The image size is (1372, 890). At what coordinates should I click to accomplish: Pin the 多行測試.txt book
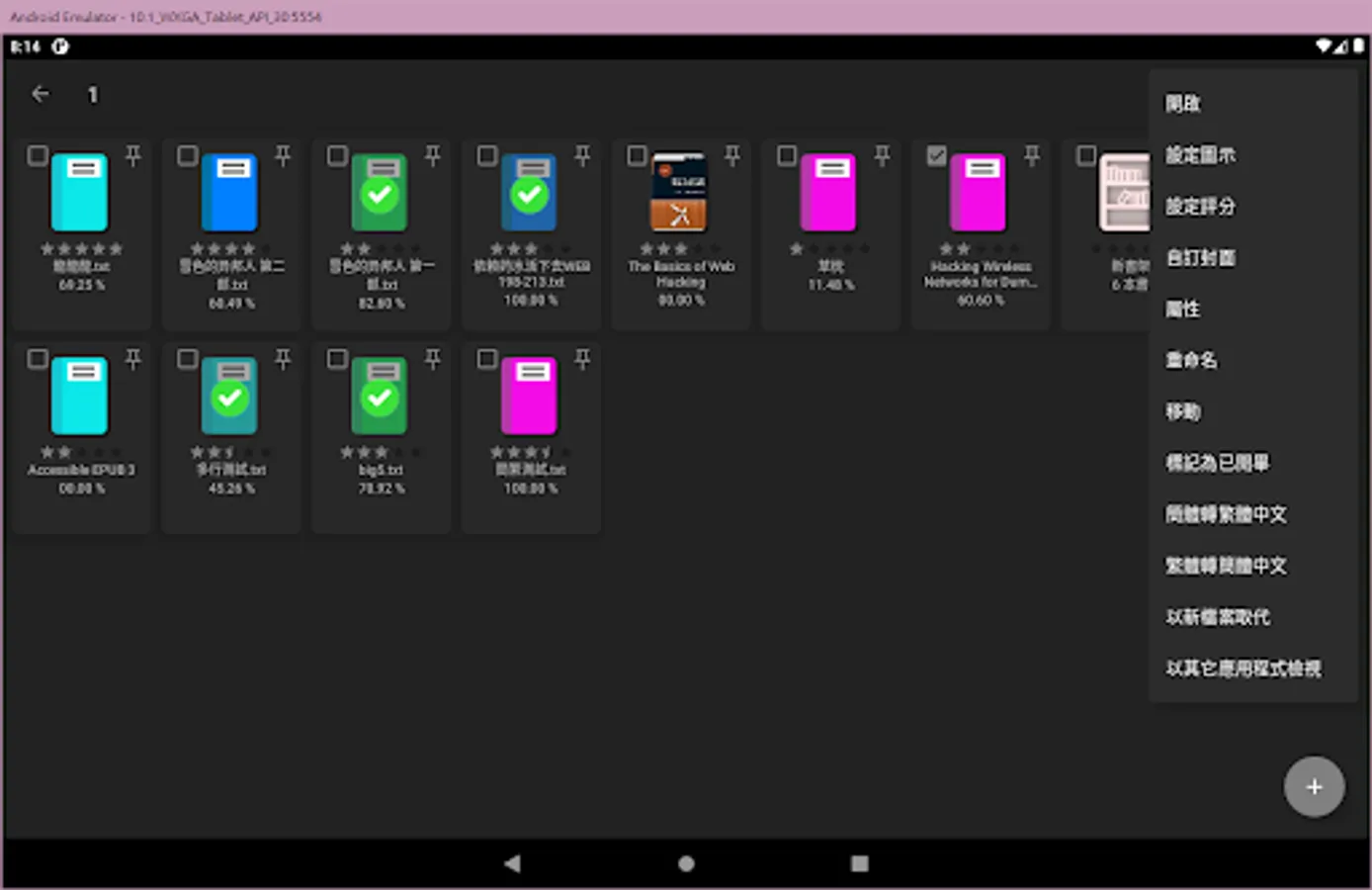[x=283, y=360]
